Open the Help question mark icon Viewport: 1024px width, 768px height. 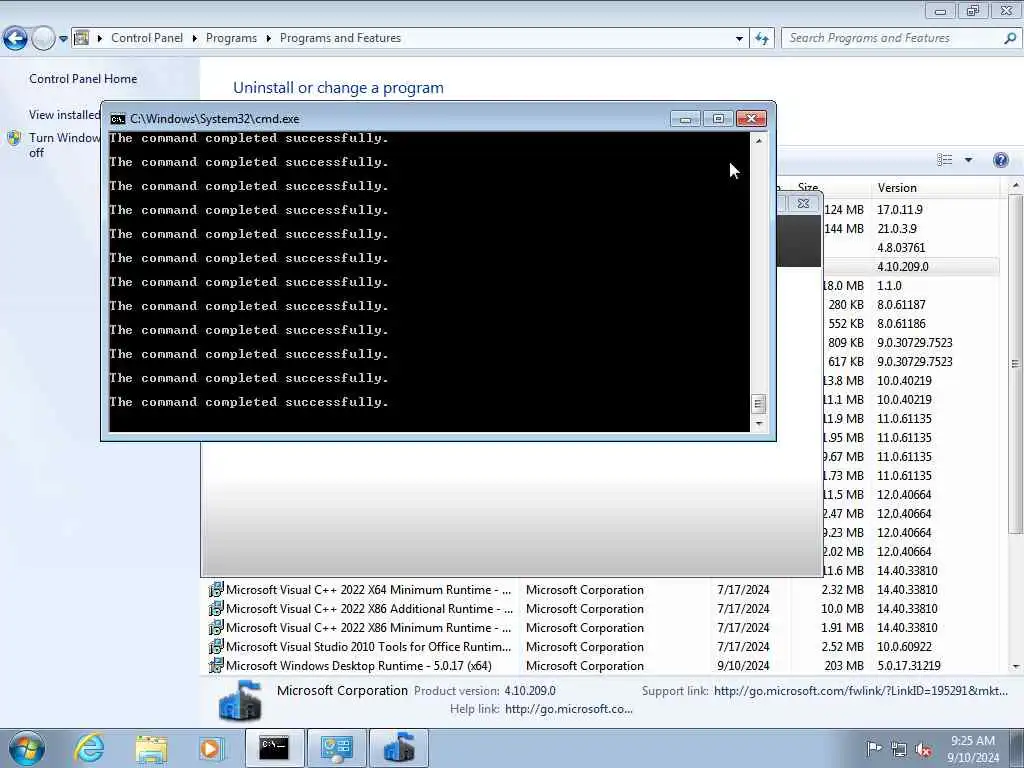[1000, 160]
